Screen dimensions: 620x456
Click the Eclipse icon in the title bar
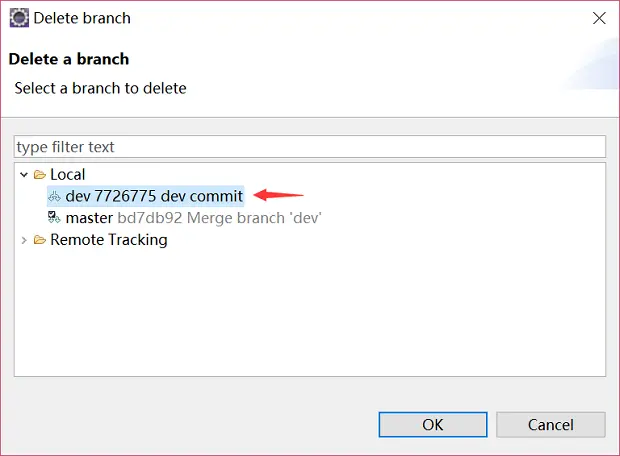point(19,18)
